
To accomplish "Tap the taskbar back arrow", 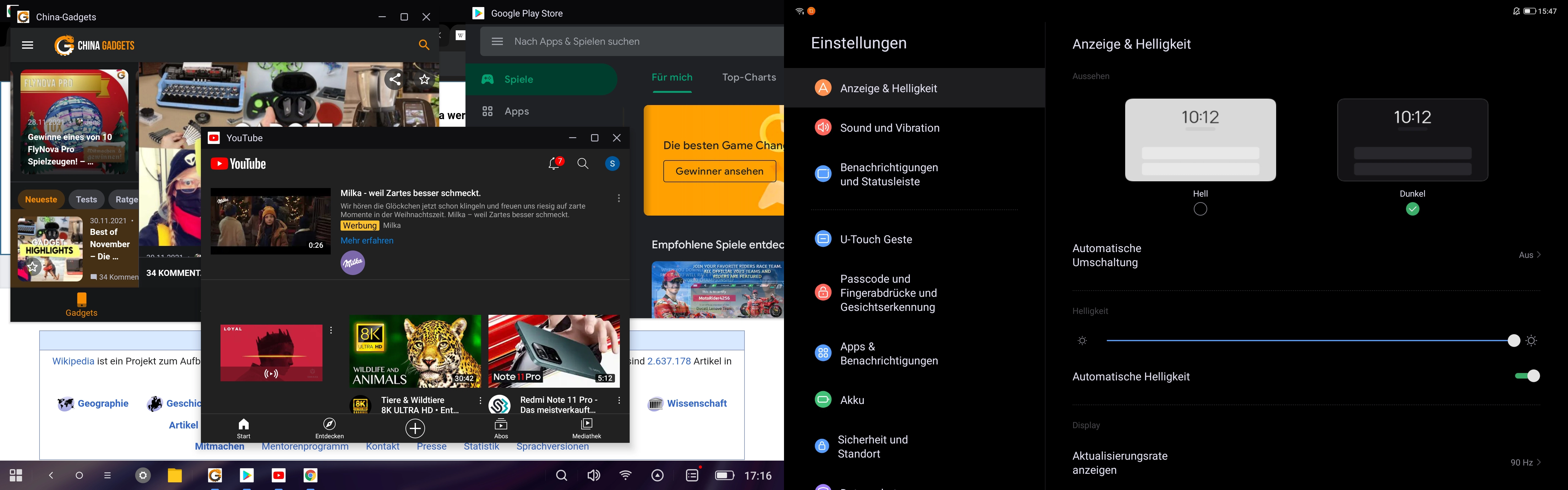I will click(51, 475).
